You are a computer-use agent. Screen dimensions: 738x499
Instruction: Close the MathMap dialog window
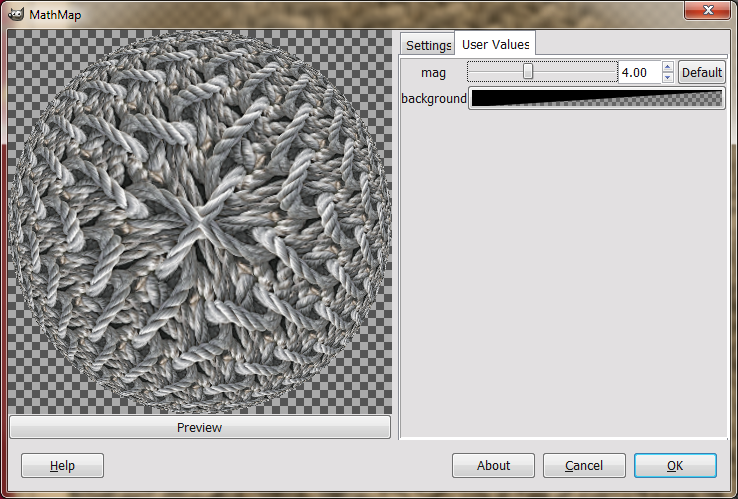[707, 10]
